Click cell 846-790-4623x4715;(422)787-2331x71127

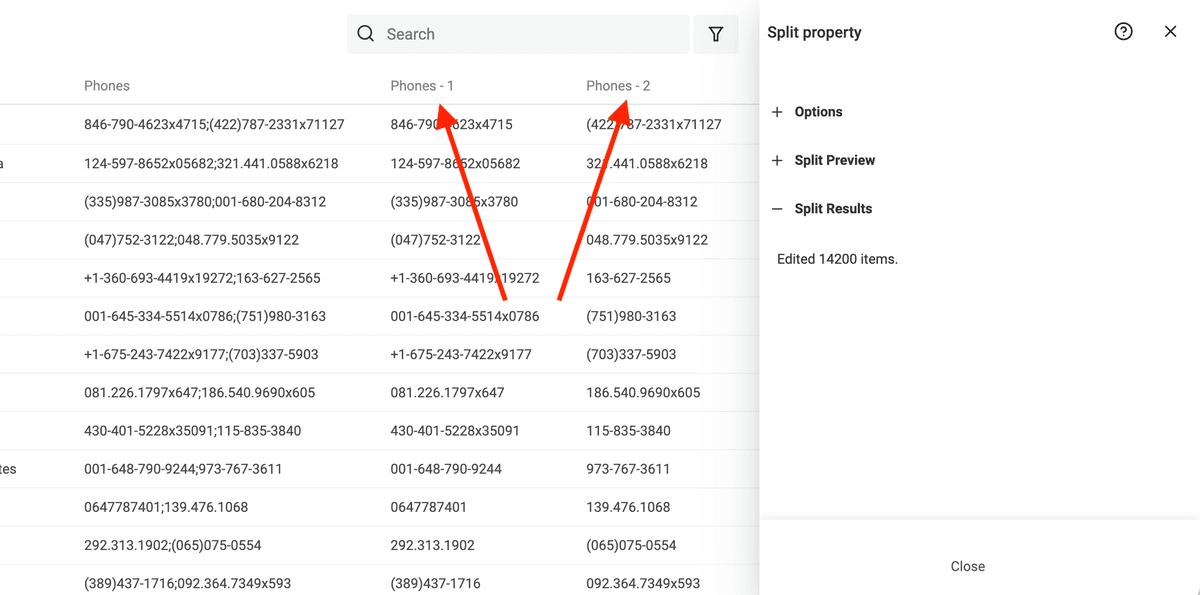[x=214, y=125]
